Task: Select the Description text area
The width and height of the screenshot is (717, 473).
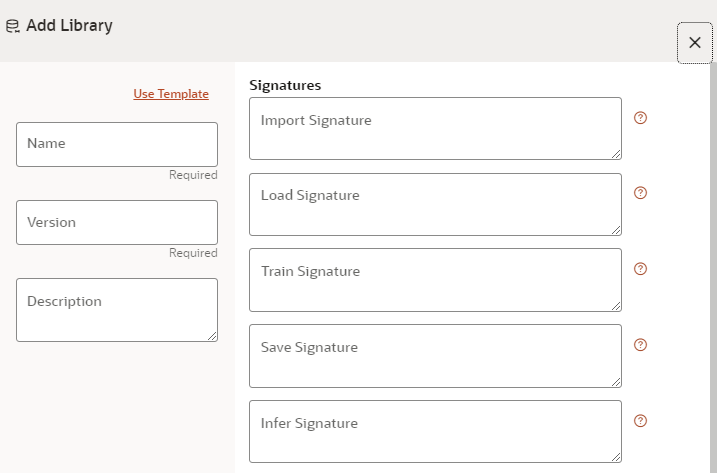Action: click(117, 310)
